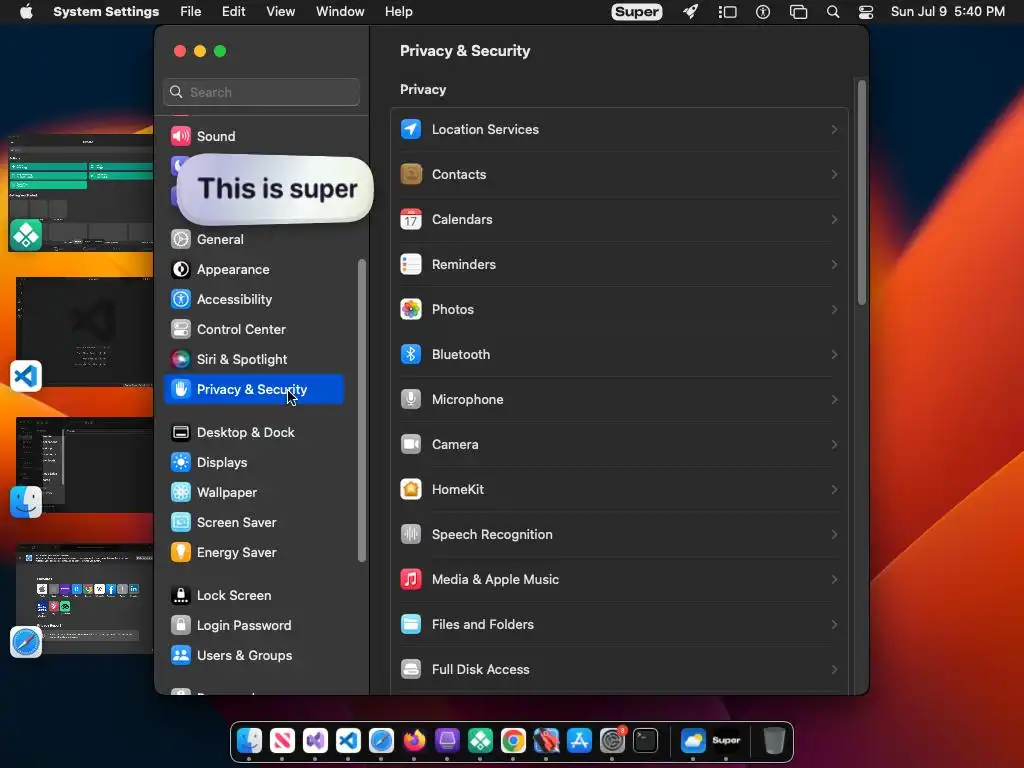Click the sidebar scrollbar thumb
The image size is (1024, 768).
point(362,410)
